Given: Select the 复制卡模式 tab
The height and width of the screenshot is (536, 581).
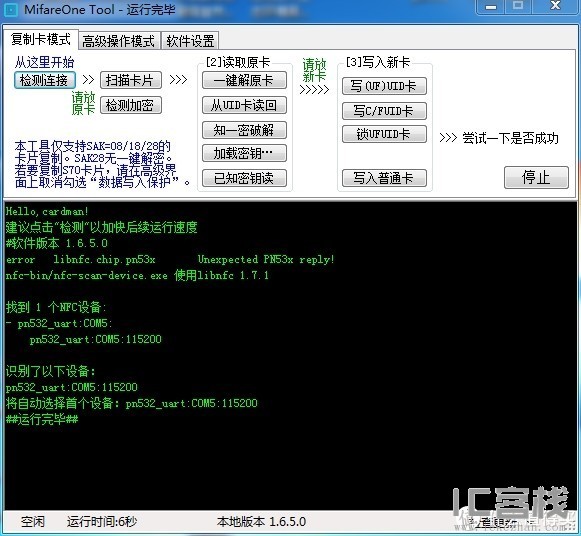Looking at the screenshot, I should [41, 39].
